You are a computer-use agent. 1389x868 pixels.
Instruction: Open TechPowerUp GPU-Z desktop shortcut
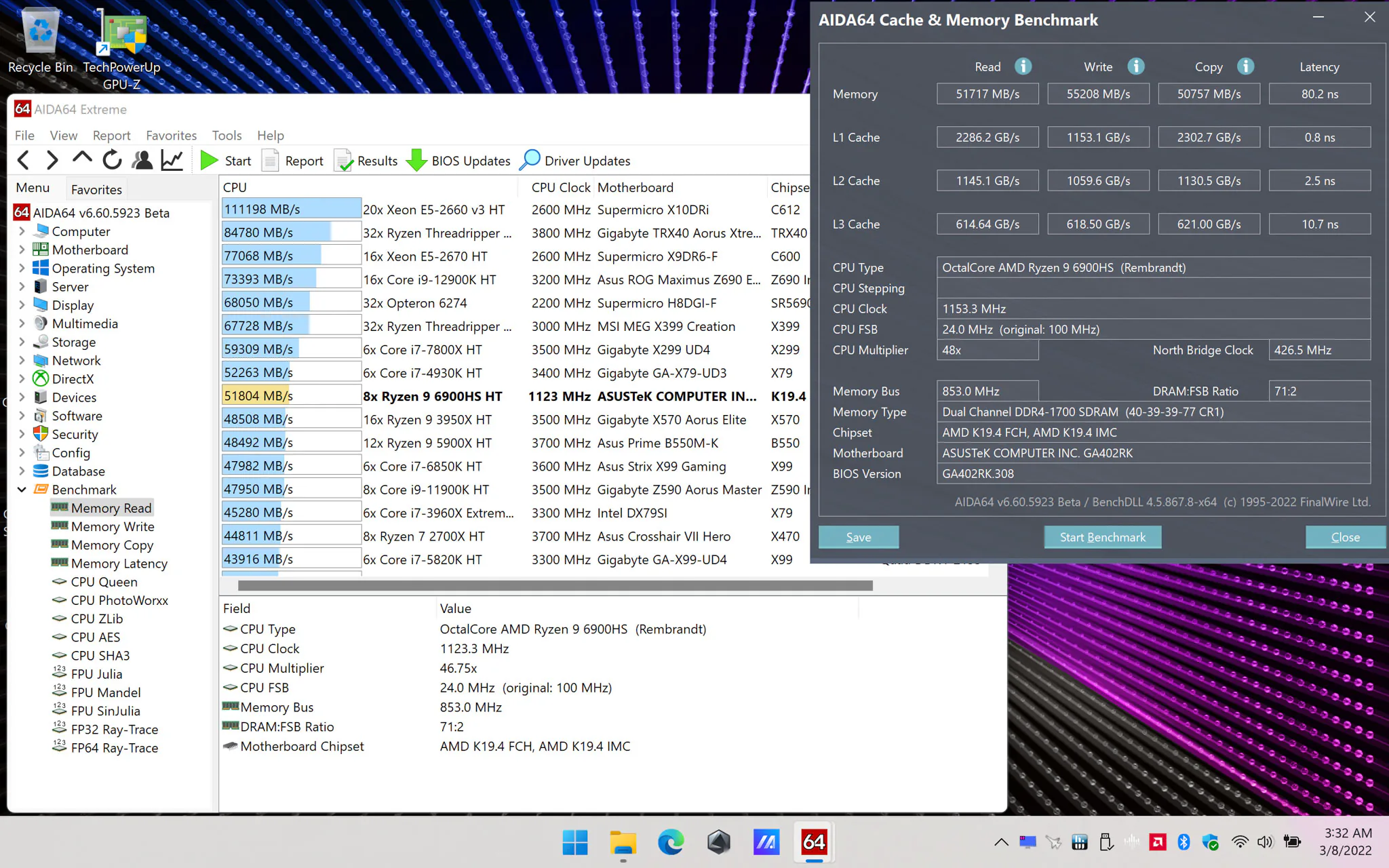pyautogui.click(x=122, y=49)
